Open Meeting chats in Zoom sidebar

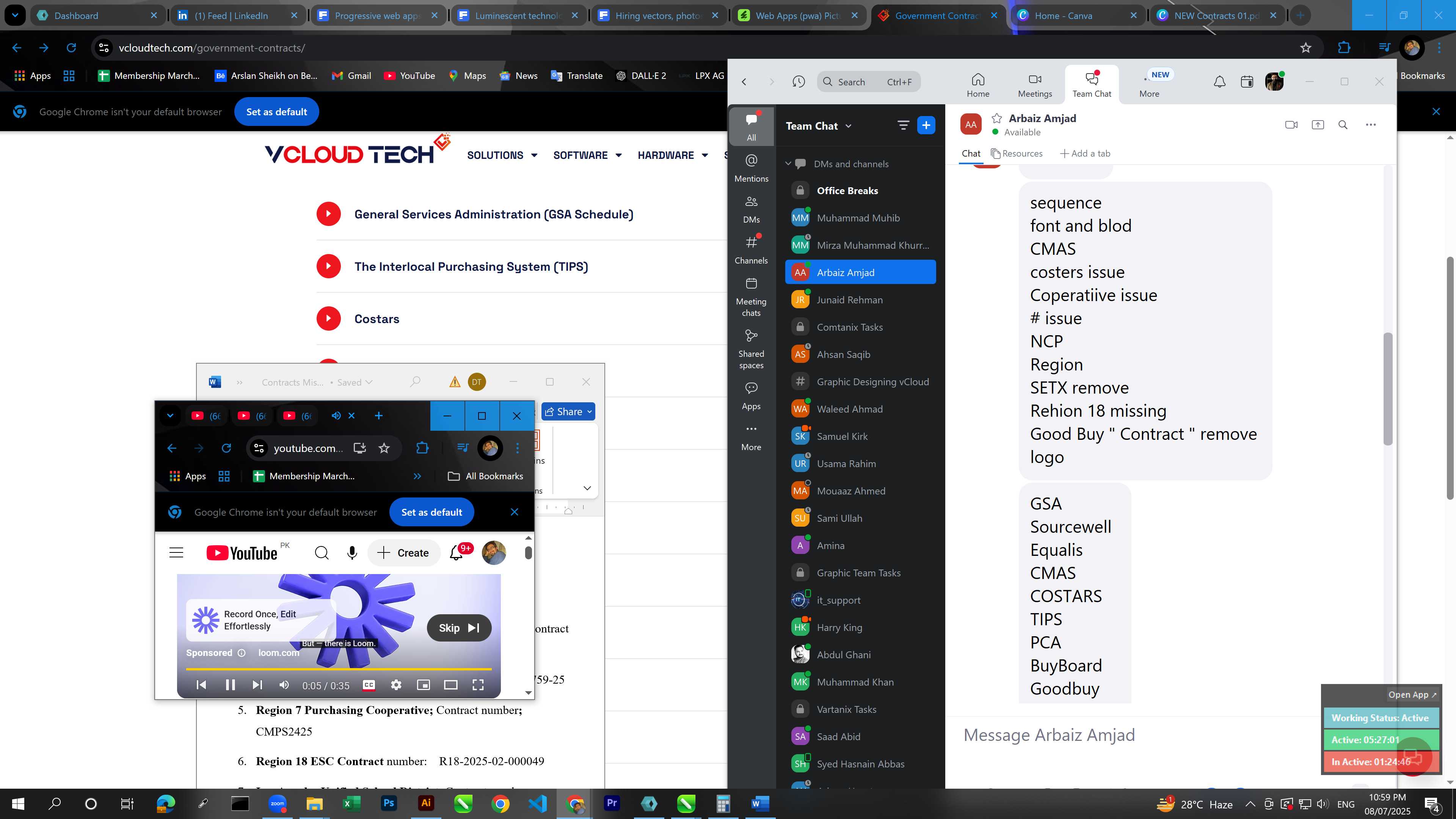751,297
